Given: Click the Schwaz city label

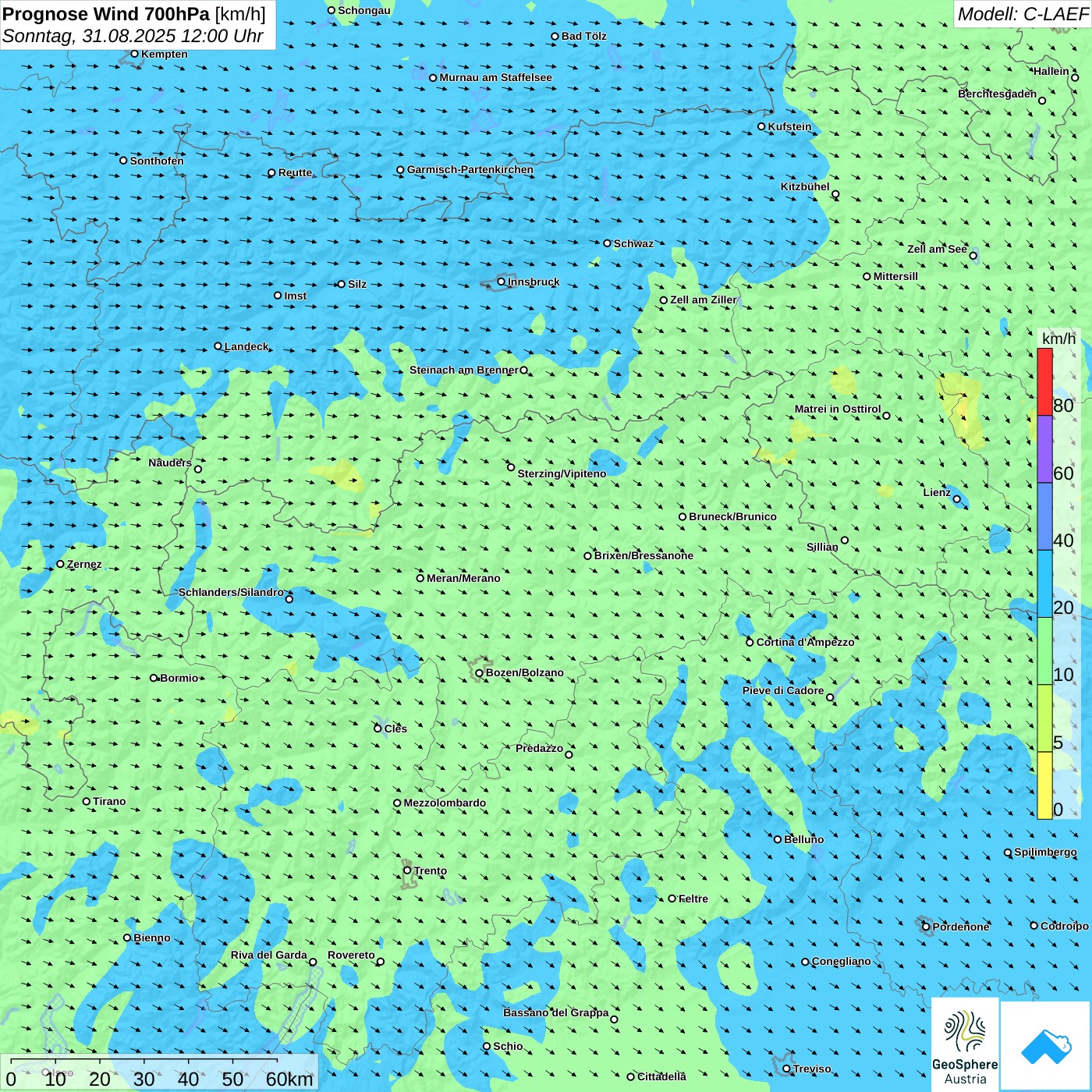Looking at the screenshot, I should coord(633,243).
